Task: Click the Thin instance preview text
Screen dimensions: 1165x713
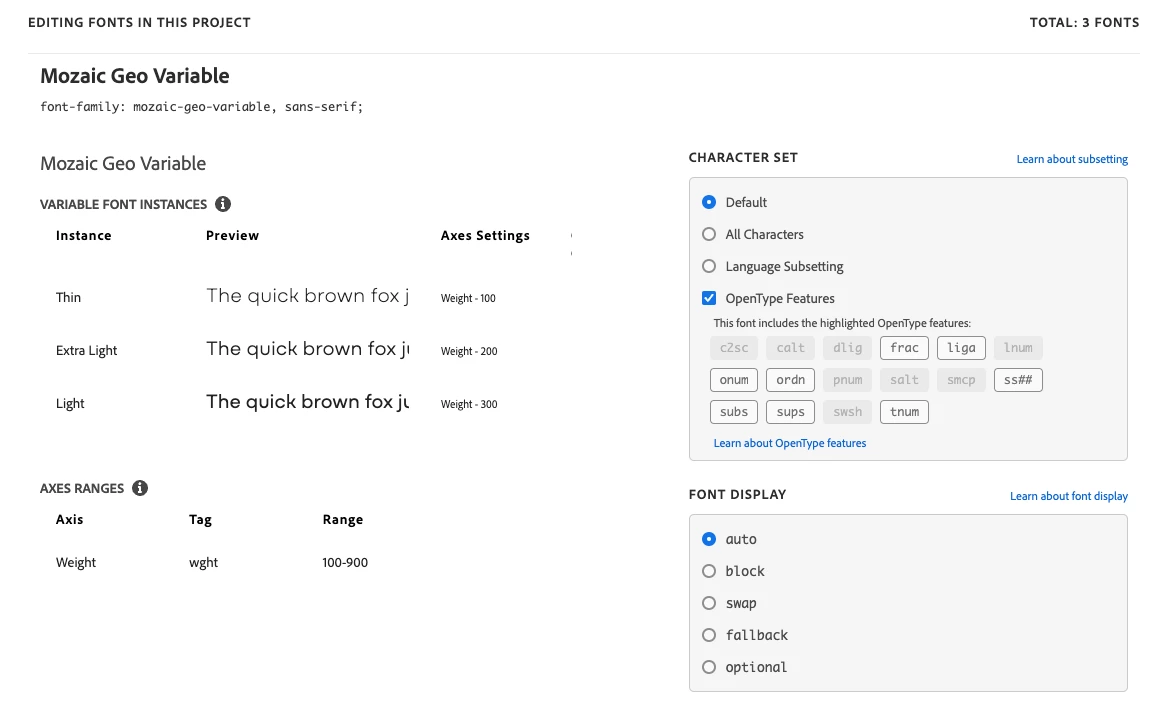Action: [307, 296]
